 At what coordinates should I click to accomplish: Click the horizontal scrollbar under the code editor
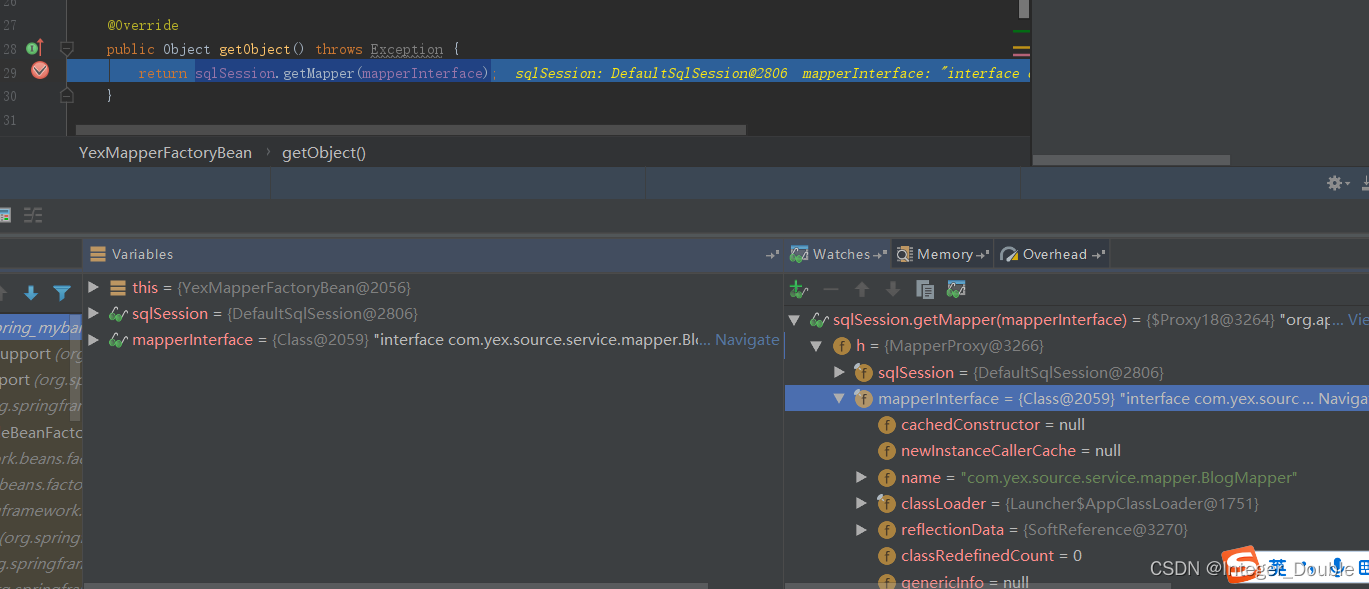pyautogui.click(x=411, y=130)
